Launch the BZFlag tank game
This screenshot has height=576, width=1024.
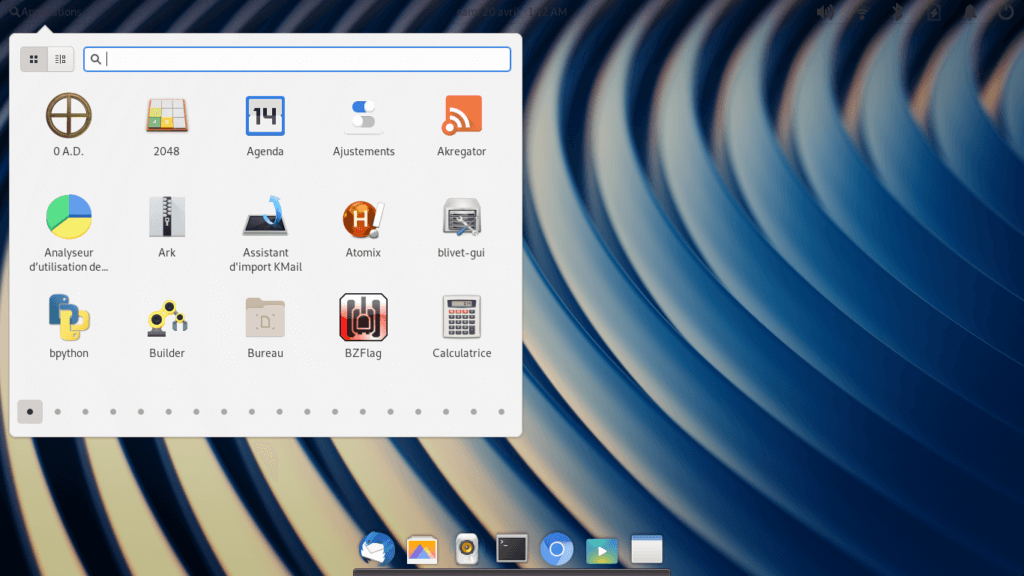point(363,327)
